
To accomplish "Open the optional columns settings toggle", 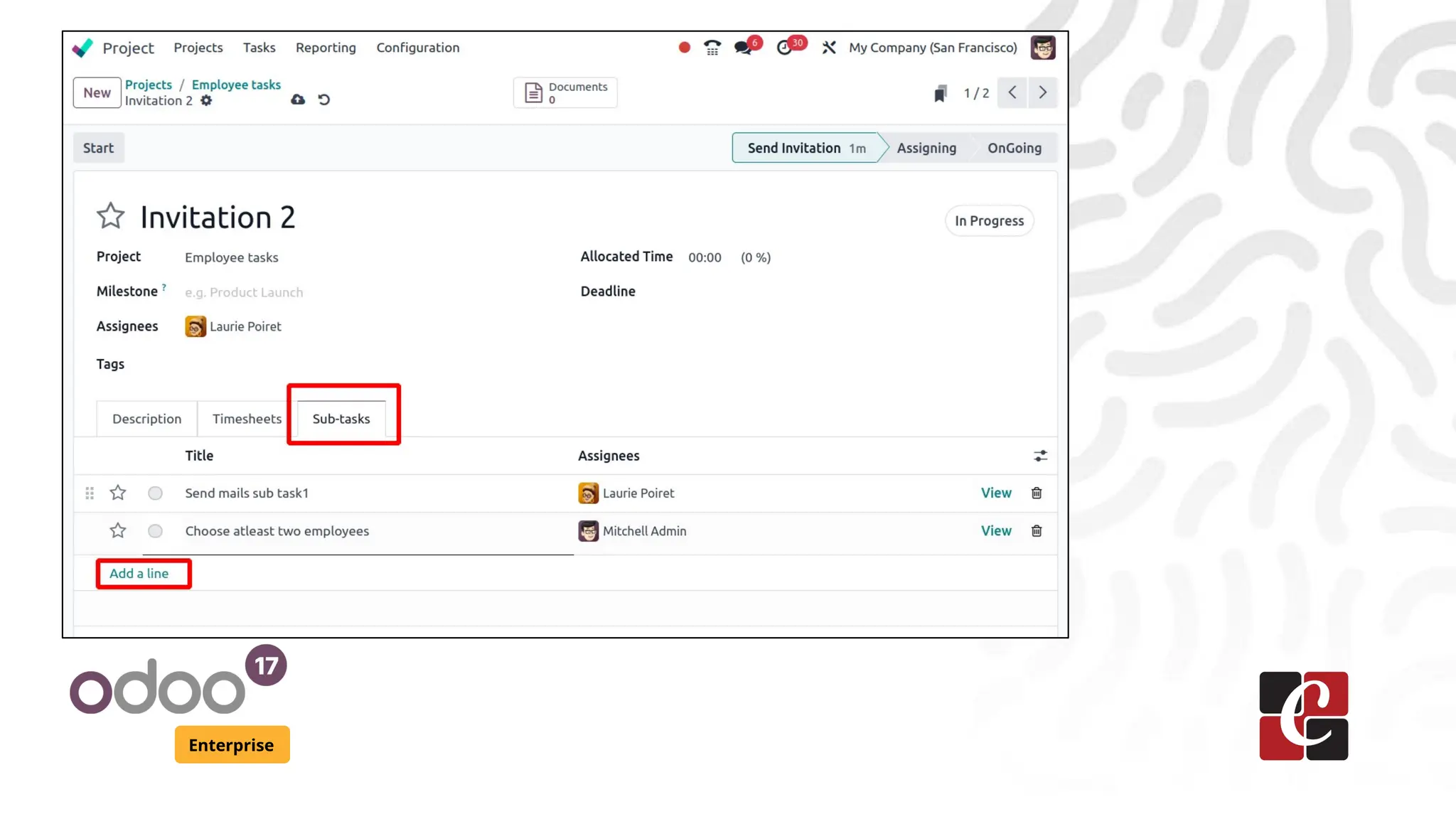I will pos(1040,456).
